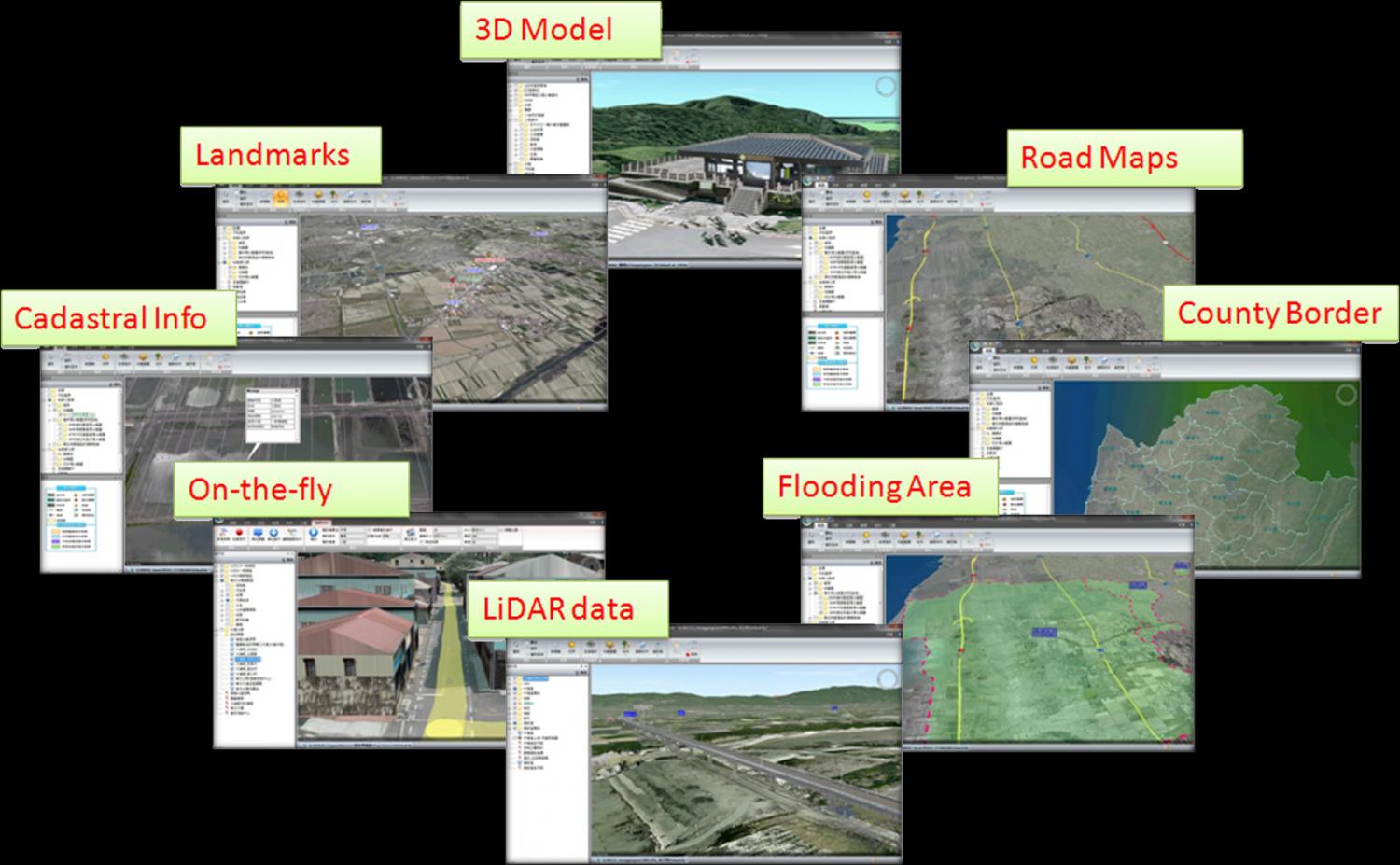The width and height of the screenshot is (1400, 865).
Task: Switch to the active red tab in On-the-fly ribbon
Action: point(321,523)
